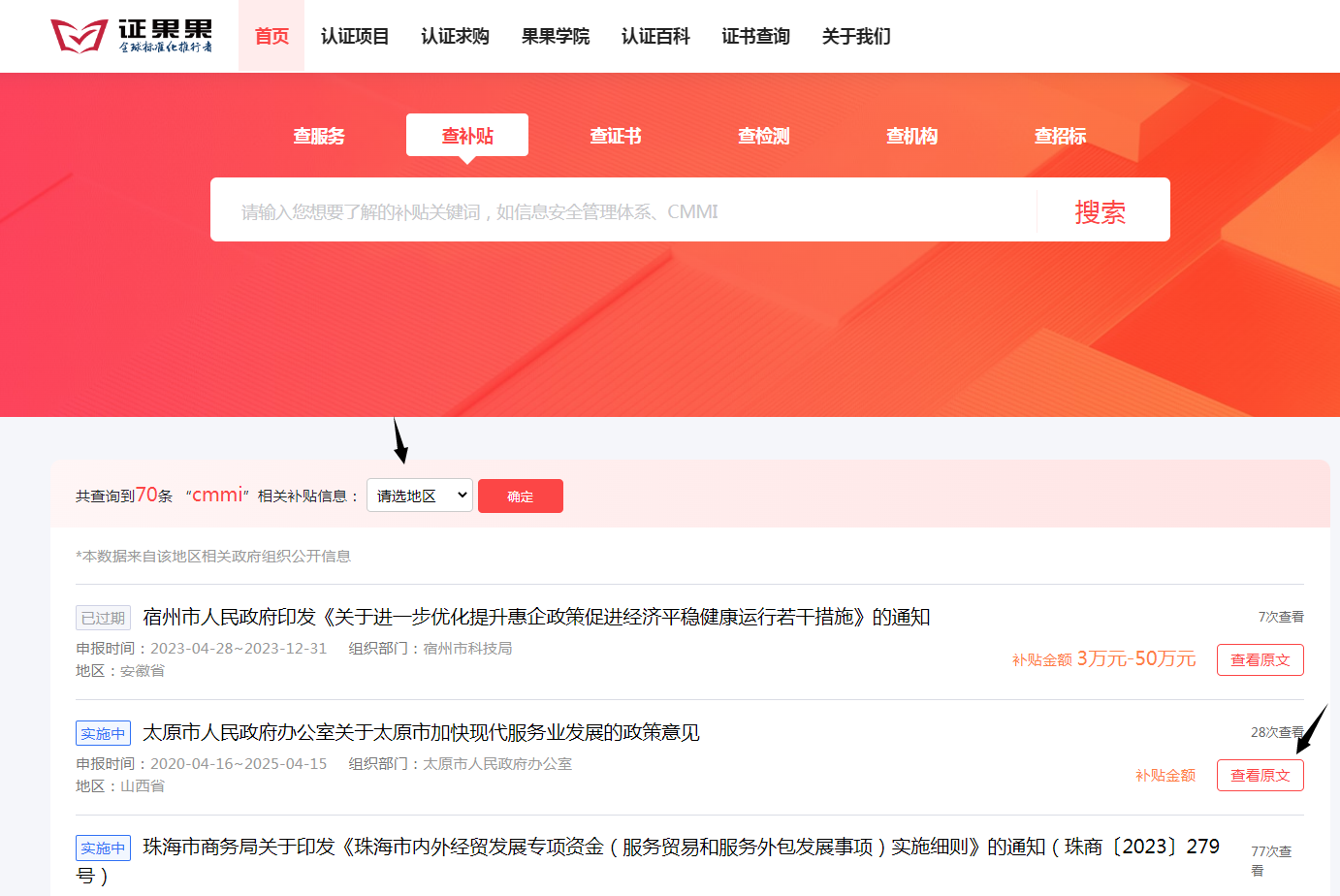Switch to the 查机构 tab
Screen dimensions: 1340x896
912,136
